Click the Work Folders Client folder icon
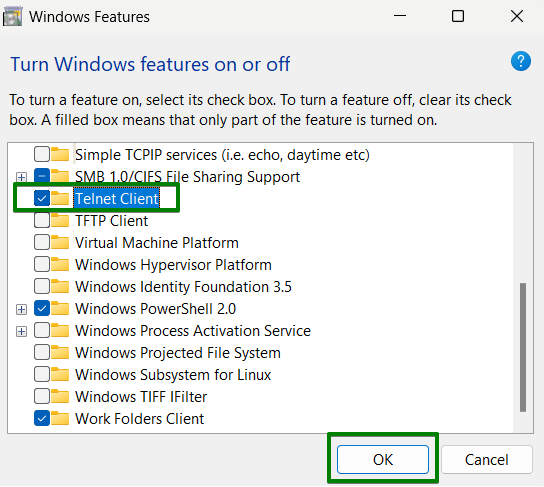This screenshot has height=487, width=544. (60, 419)
